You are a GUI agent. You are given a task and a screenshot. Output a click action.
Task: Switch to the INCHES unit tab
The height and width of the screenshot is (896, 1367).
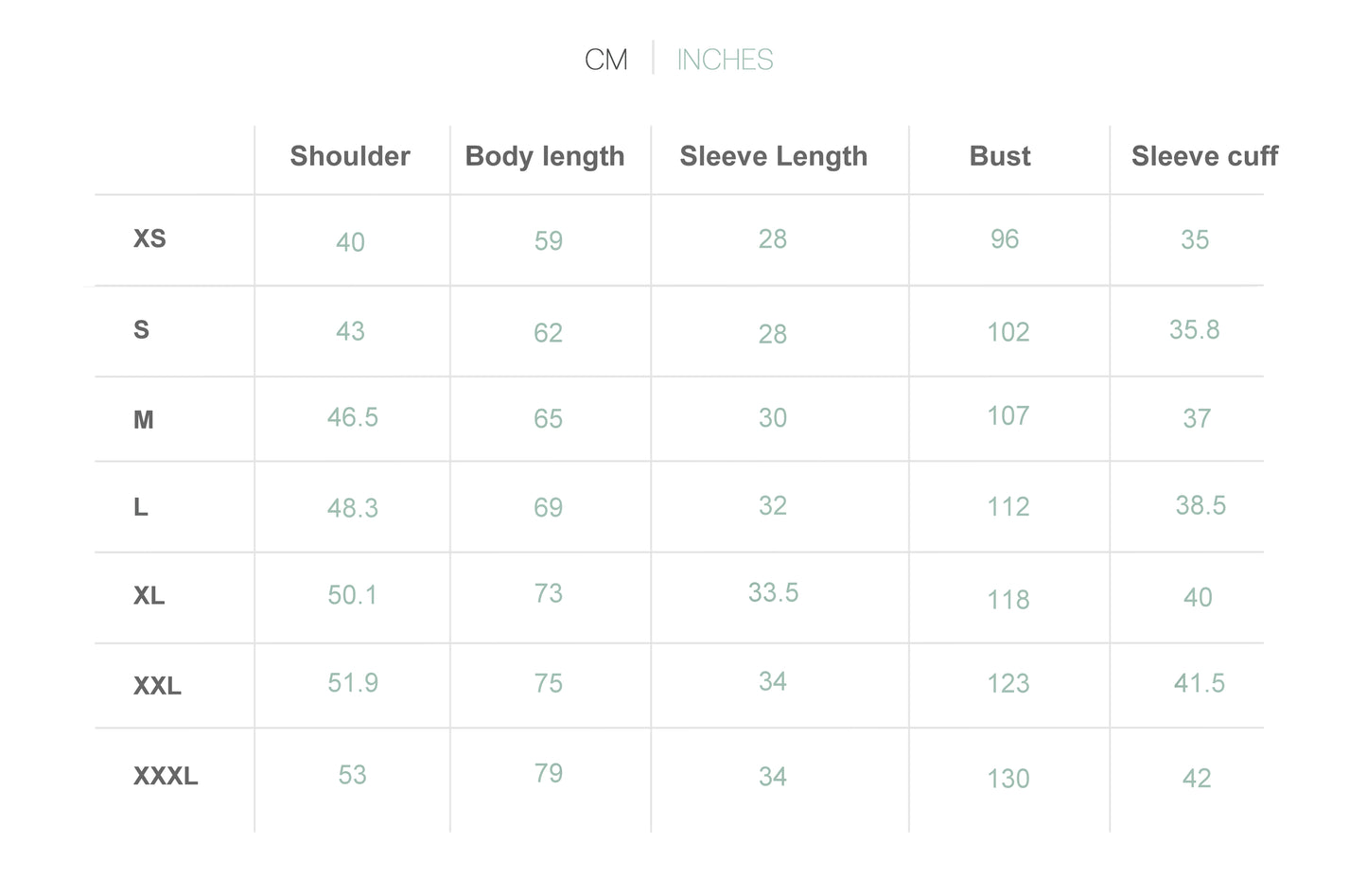pos(725,60)
